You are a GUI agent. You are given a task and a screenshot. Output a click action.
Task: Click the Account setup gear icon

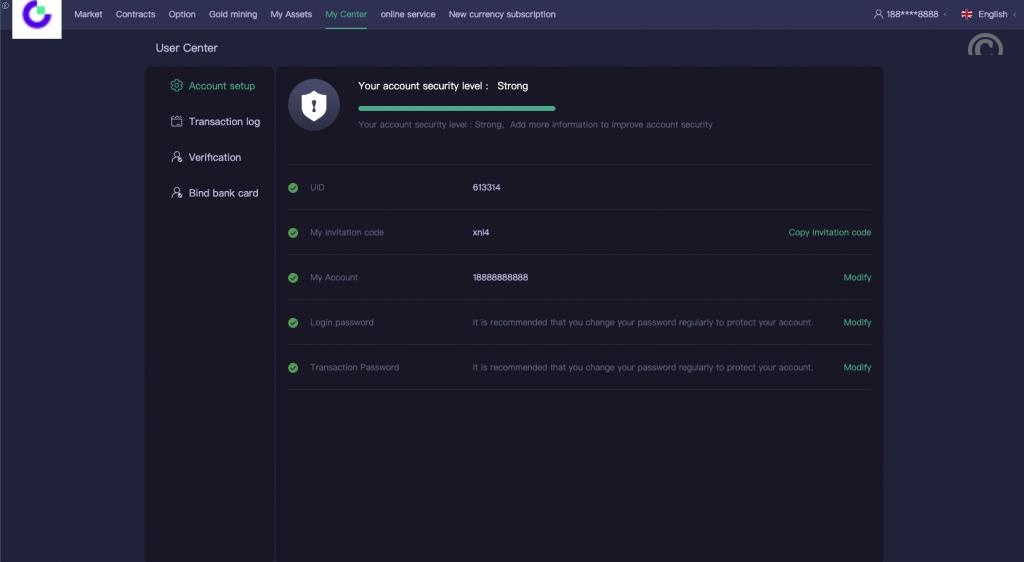(x=177, y=86)
